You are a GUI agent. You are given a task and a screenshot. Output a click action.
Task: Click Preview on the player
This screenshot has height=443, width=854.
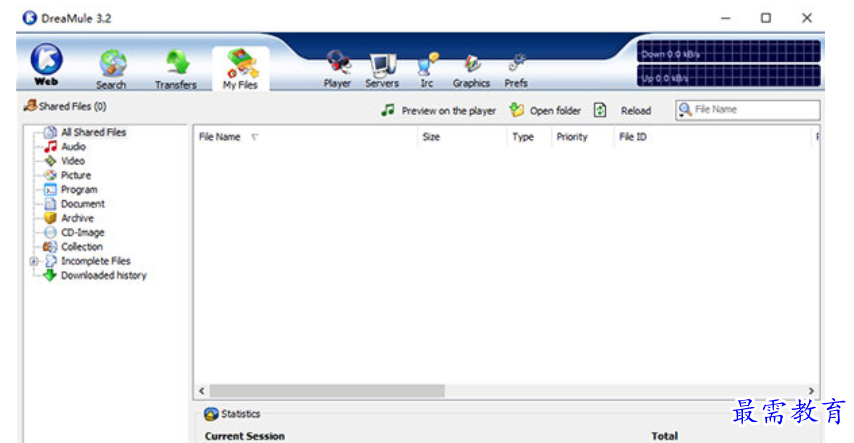(x=439, y=111)
